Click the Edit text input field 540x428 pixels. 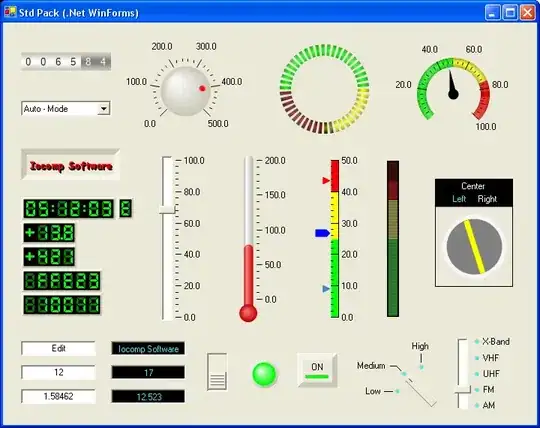click(58, 348)
